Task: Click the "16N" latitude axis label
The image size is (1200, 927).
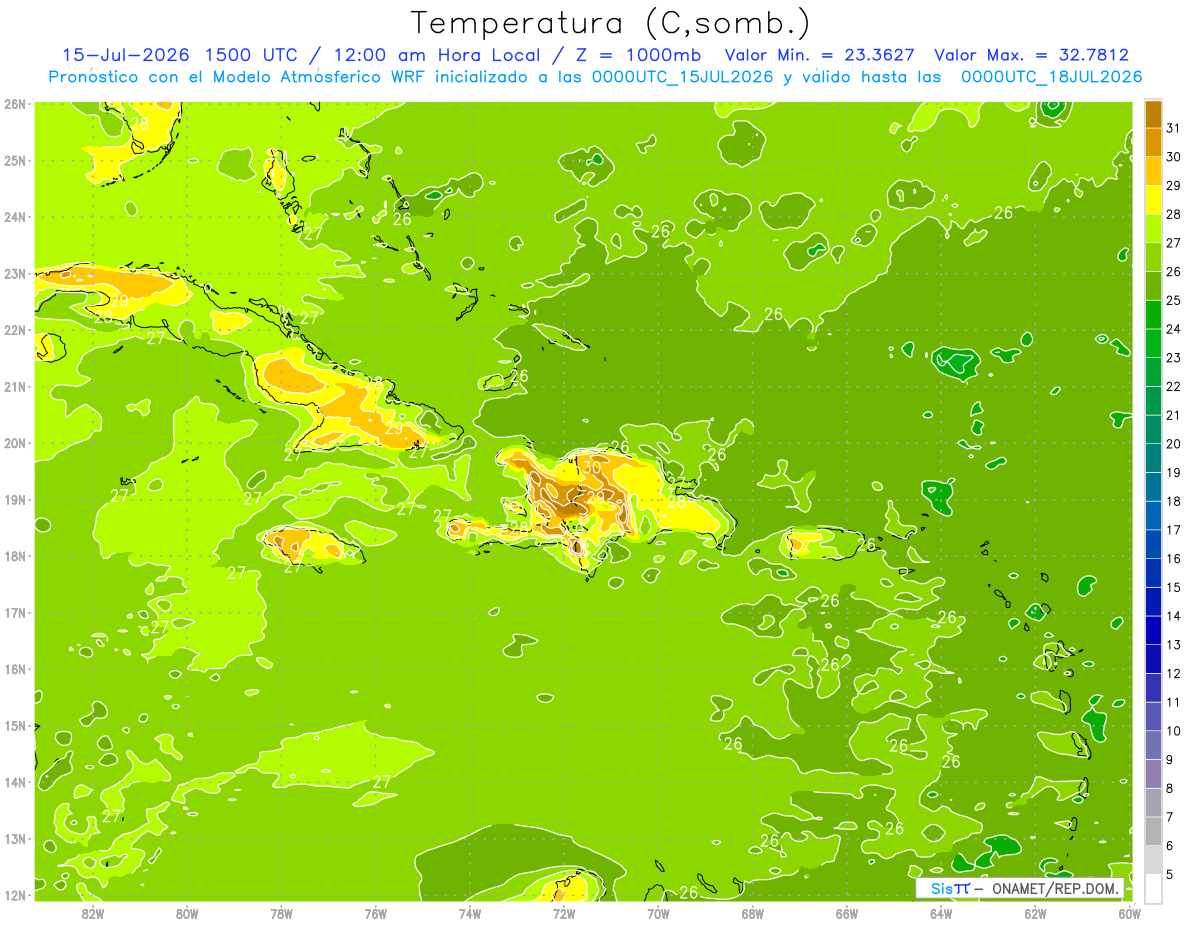Action: point(14,669)
